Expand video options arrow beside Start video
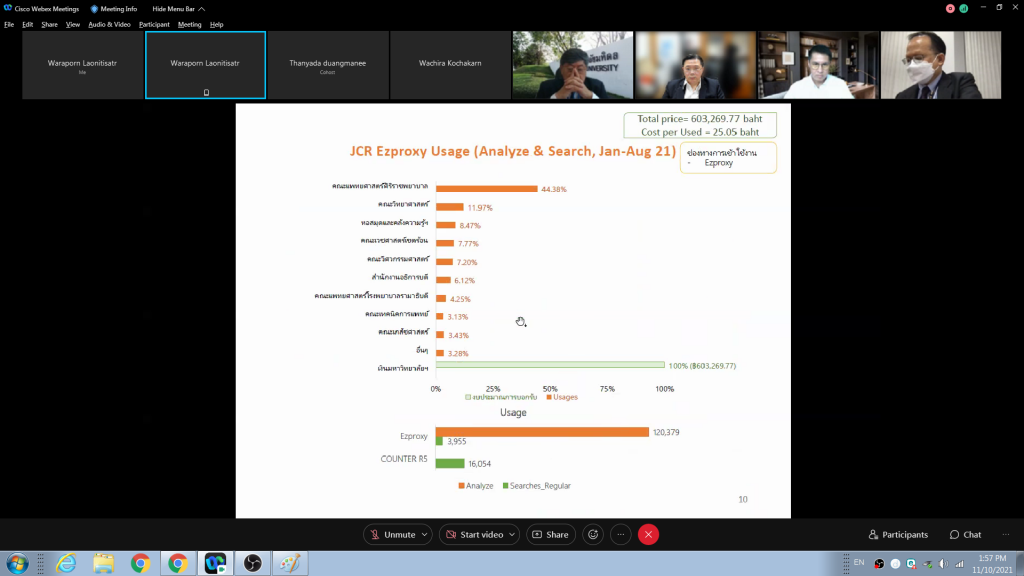Screen dimensions: 1024x576 tap(512, 535)
